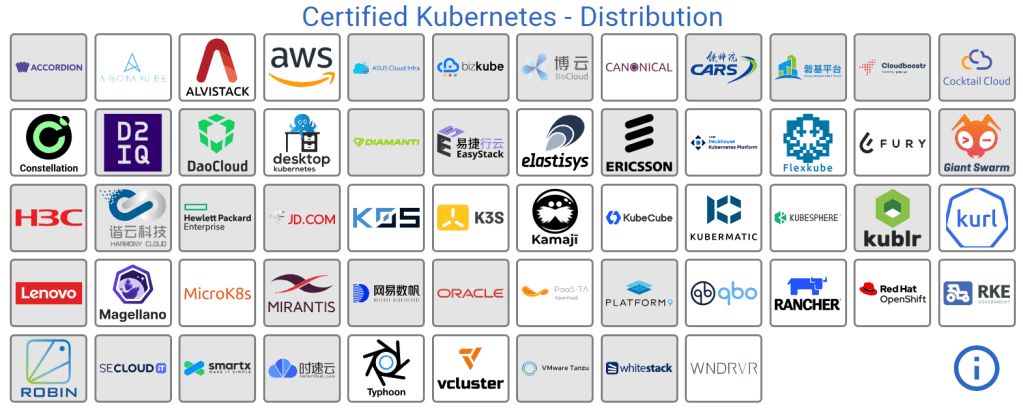Select the Red Hat OpenShift logo
This screenshot has width=1023, height=419.
[892, 293]
